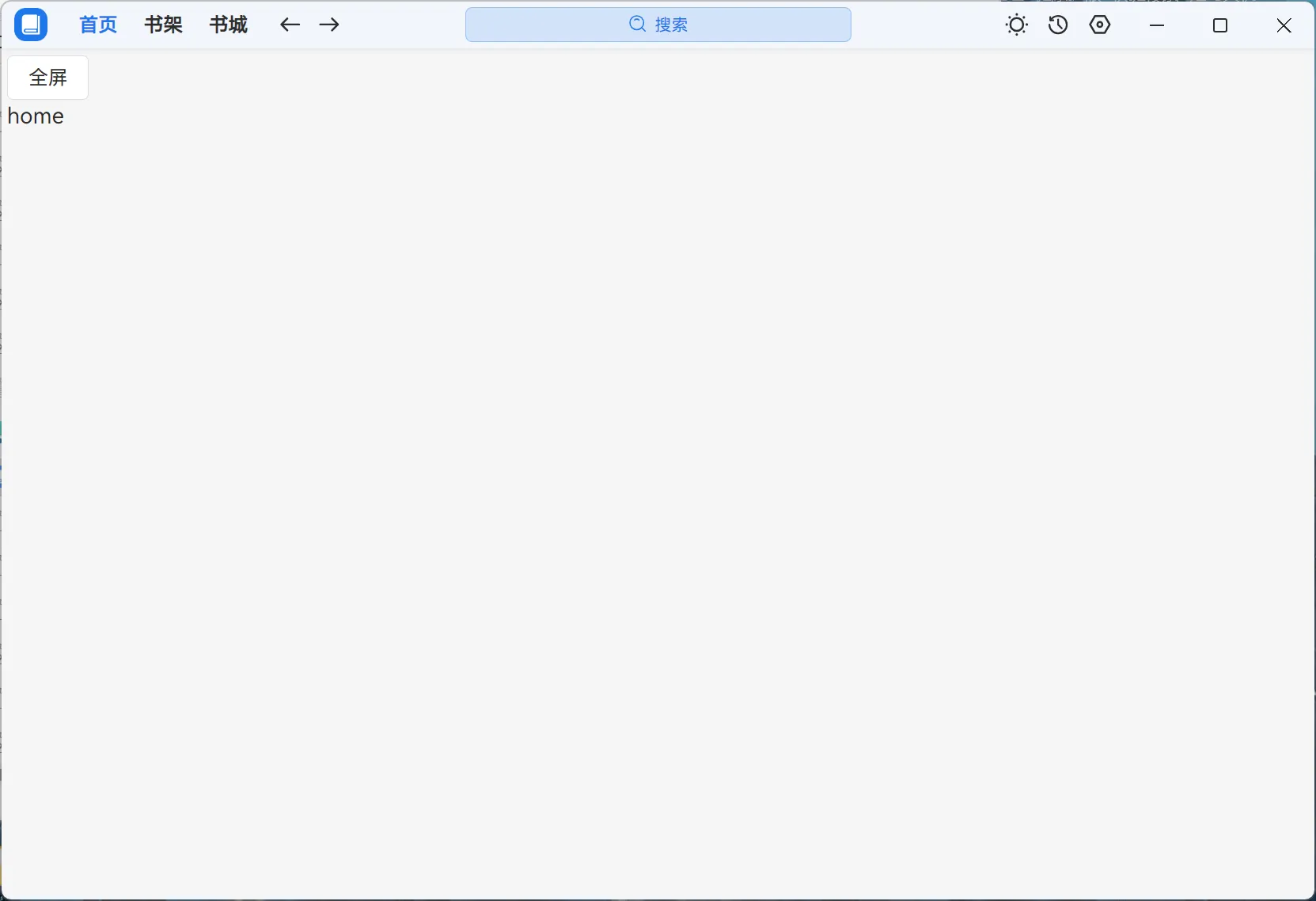Open settings with the hexagon gear icon
This screenshot has height=901, width=1316.
1100,25
